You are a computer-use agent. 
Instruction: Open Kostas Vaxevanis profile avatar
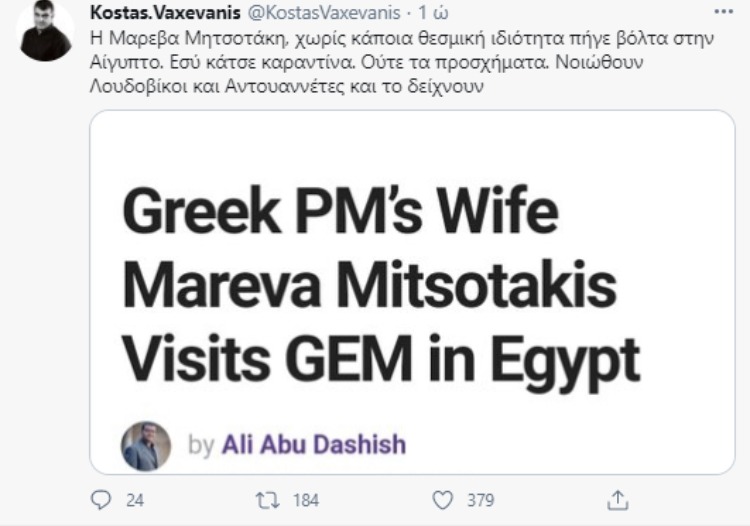(x=45, y=32)
